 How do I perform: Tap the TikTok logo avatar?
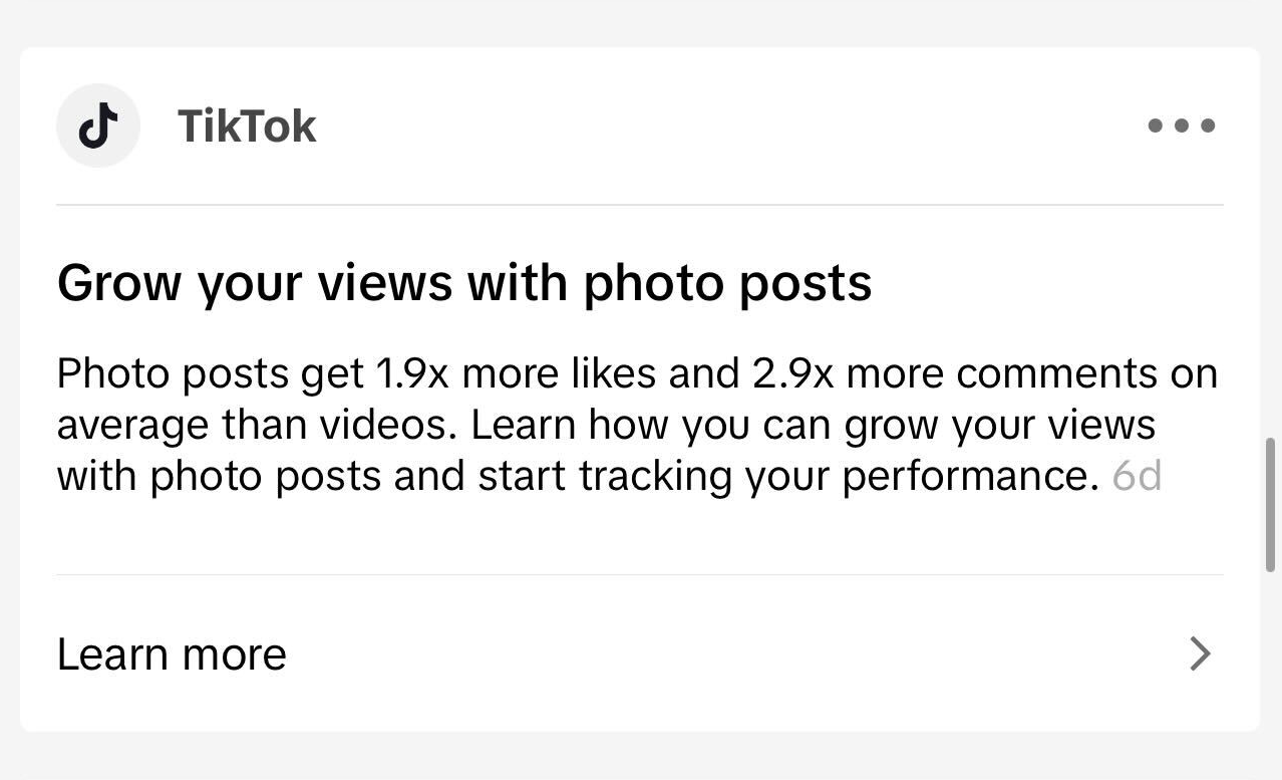point(98,126)
